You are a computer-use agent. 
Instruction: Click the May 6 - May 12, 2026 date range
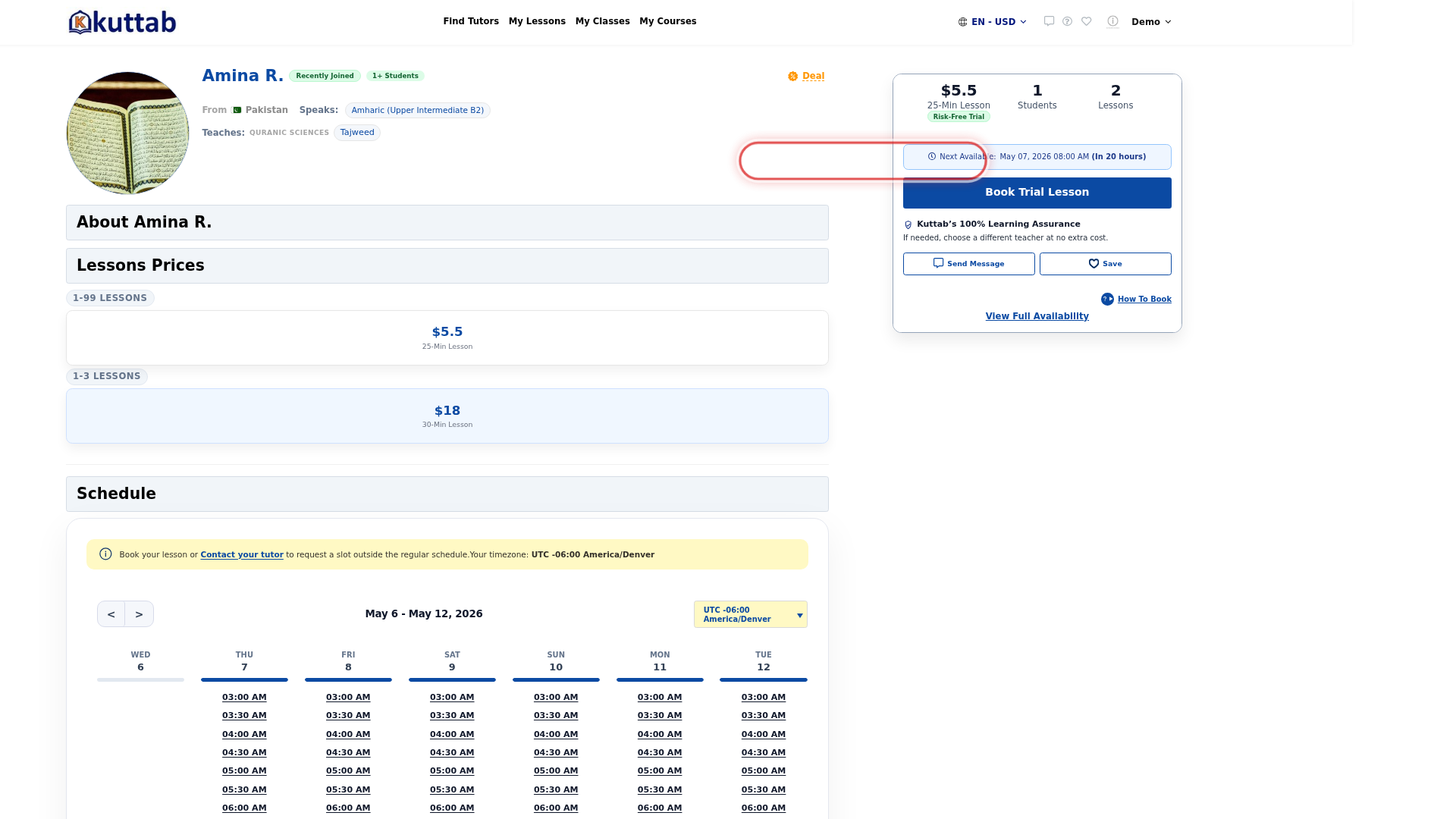(424, 614)
